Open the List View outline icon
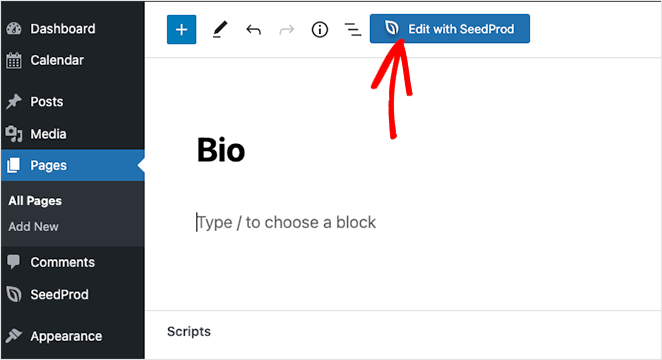 click(x=353, y=30)
